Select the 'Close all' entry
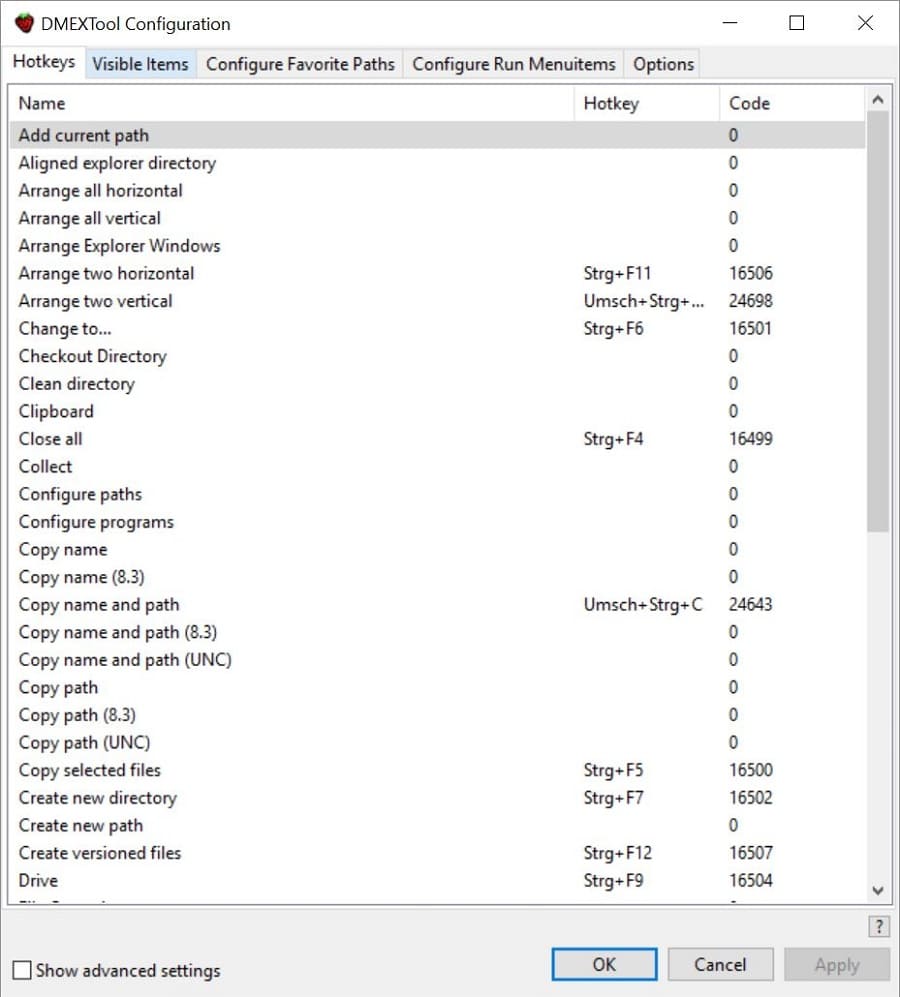This screenshot has height=997, width=900. pos(438,439)
